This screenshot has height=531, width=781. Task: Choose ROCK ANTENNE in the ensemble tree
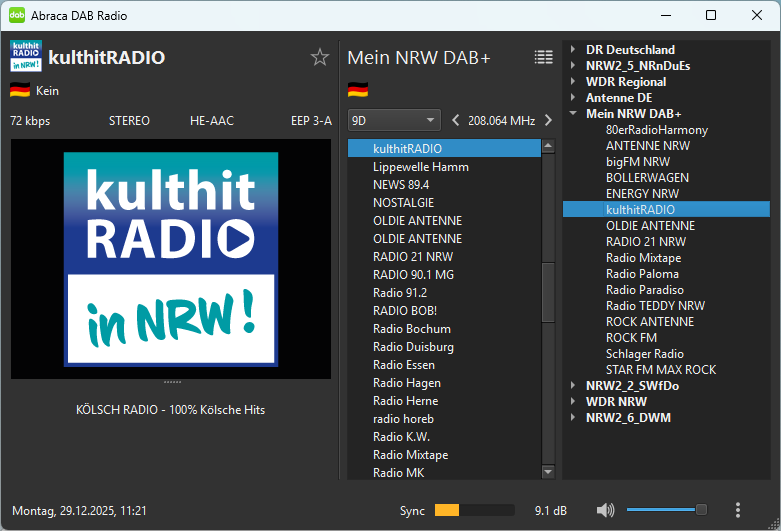(649, 322)
